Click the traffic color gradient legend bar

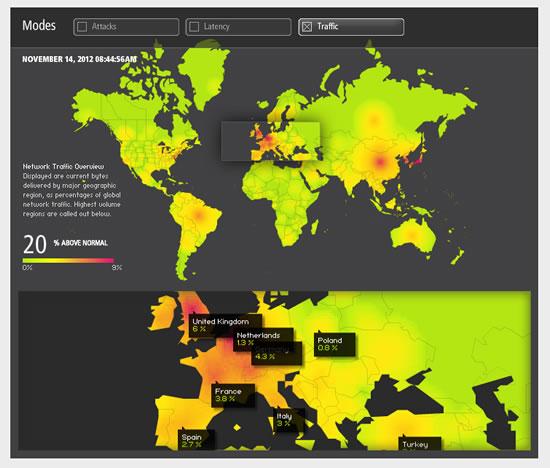tap(68, 261)
